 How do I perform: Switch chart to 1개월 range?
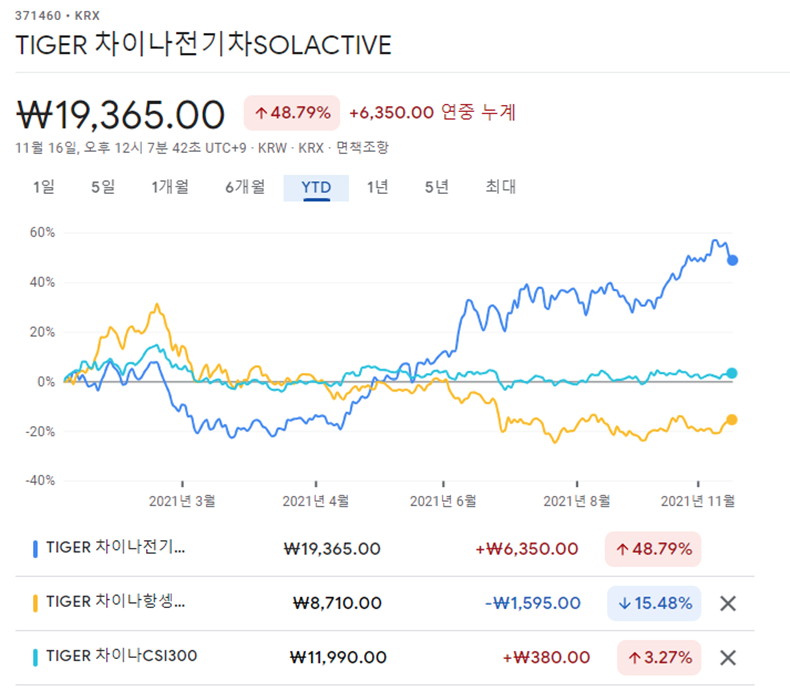click(x=170, y=187)
